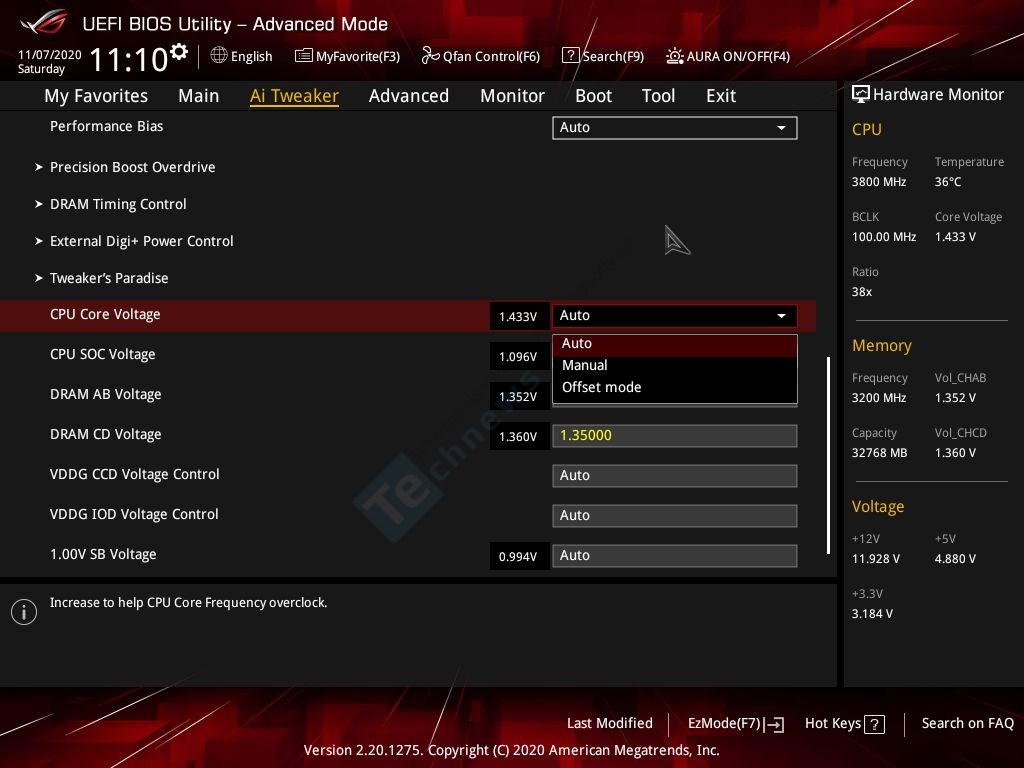Open the Performance Bias dropdown
Screen dimensions: 1024x768
click(675, 128)
